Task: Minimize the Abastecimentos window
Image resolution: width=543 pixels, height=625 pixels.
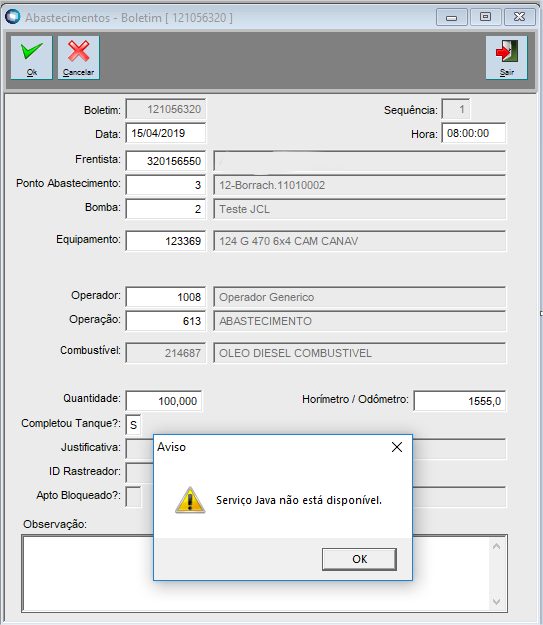Action: [451, 17]
